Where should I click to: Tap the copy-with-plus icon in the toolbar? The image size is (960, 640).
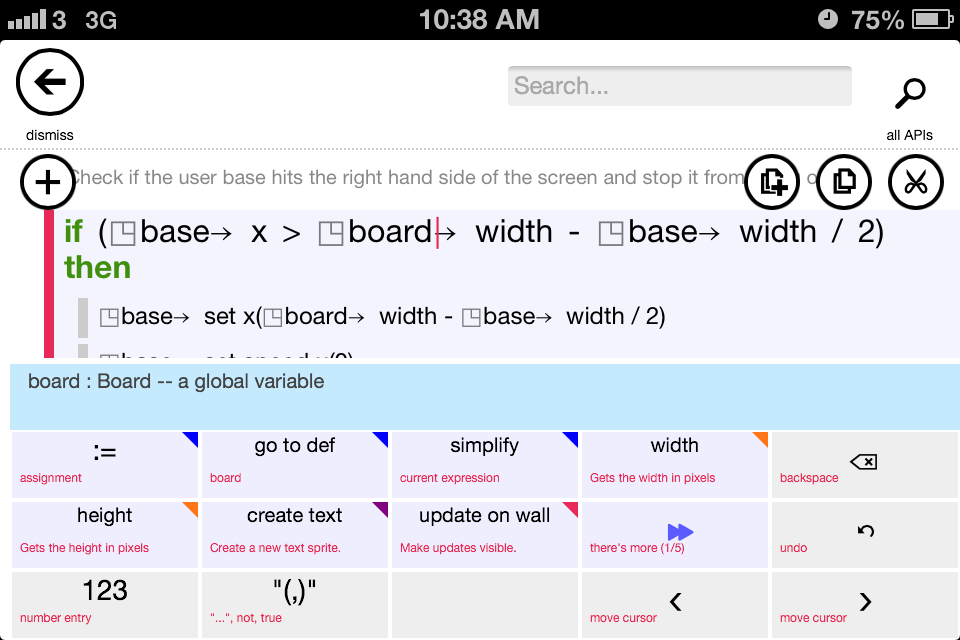771,182
